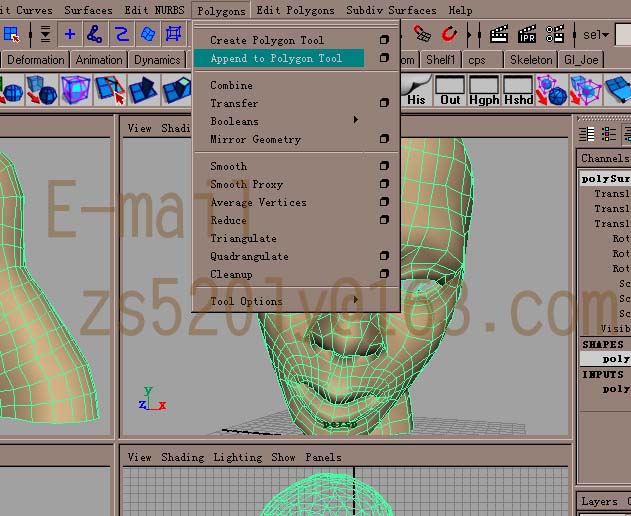The height and width of the screenshot is (516, 631).
Task: Open lower viewport Lighting menu
Action: tap(237, 457)
